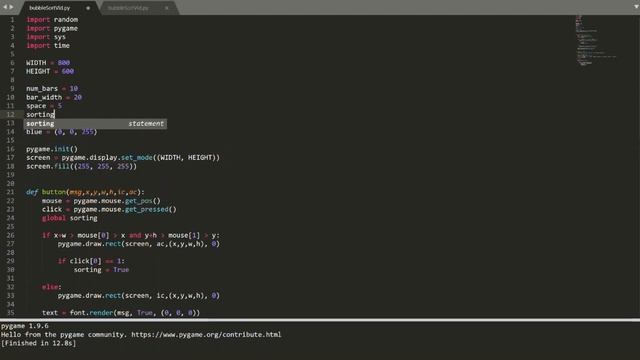
Task: Click the 'statement' label in the autocomplete popup
Action: tap(146, 124)
